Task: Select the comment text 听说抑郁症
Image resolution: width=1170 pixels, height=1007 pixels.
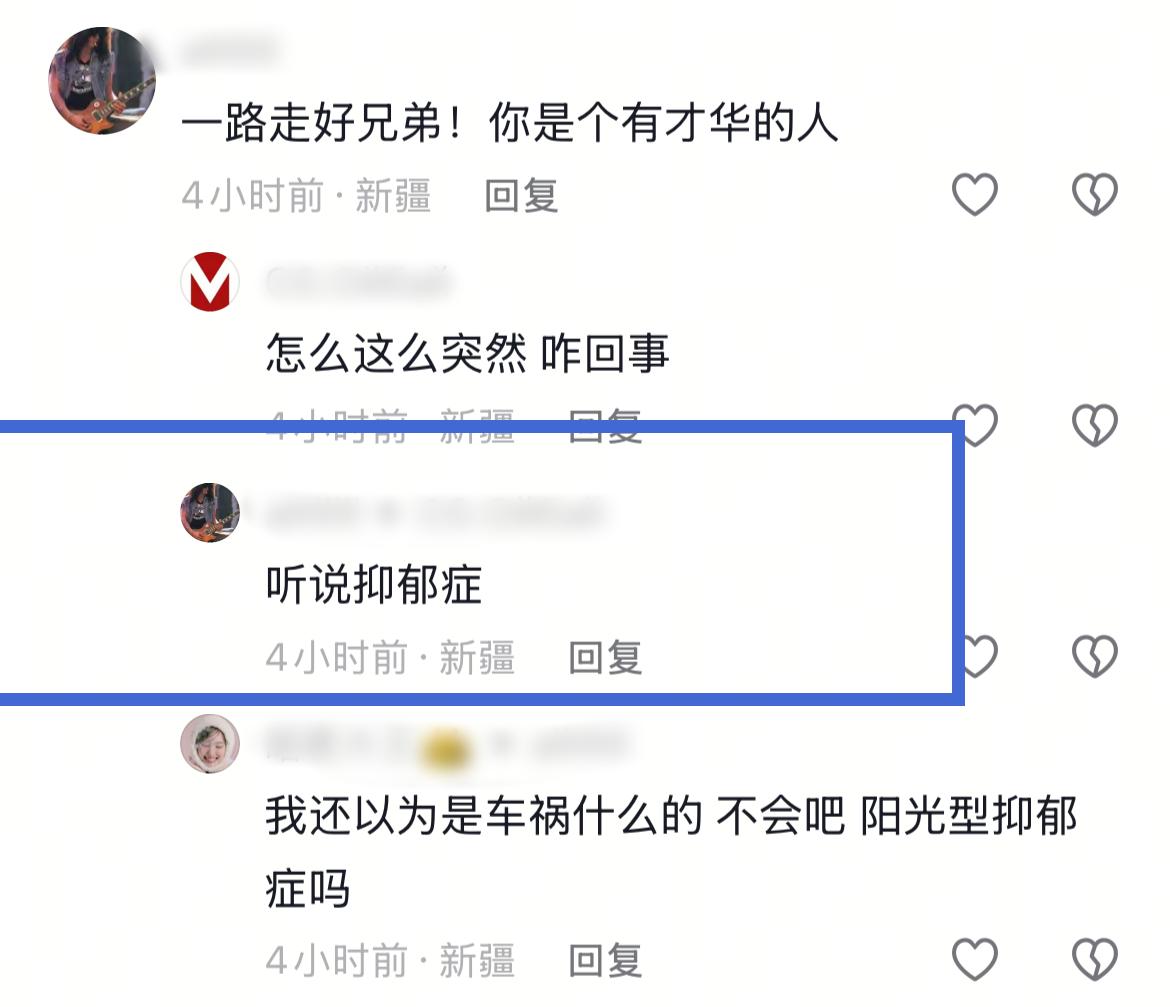Action: pyautogui.click(x=374, y=584)
